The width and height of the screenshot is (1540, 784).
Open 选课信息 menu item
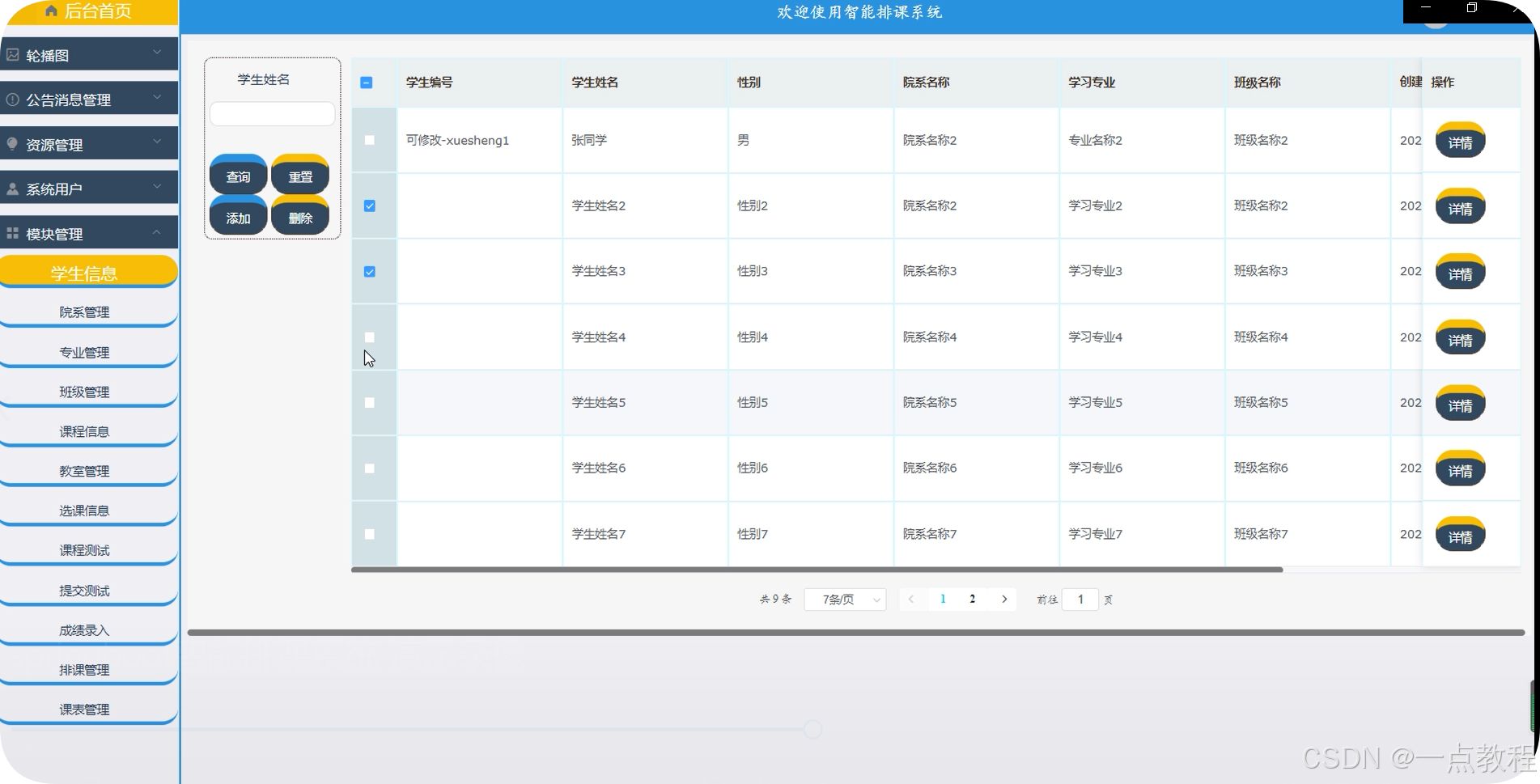coord(89,511)
